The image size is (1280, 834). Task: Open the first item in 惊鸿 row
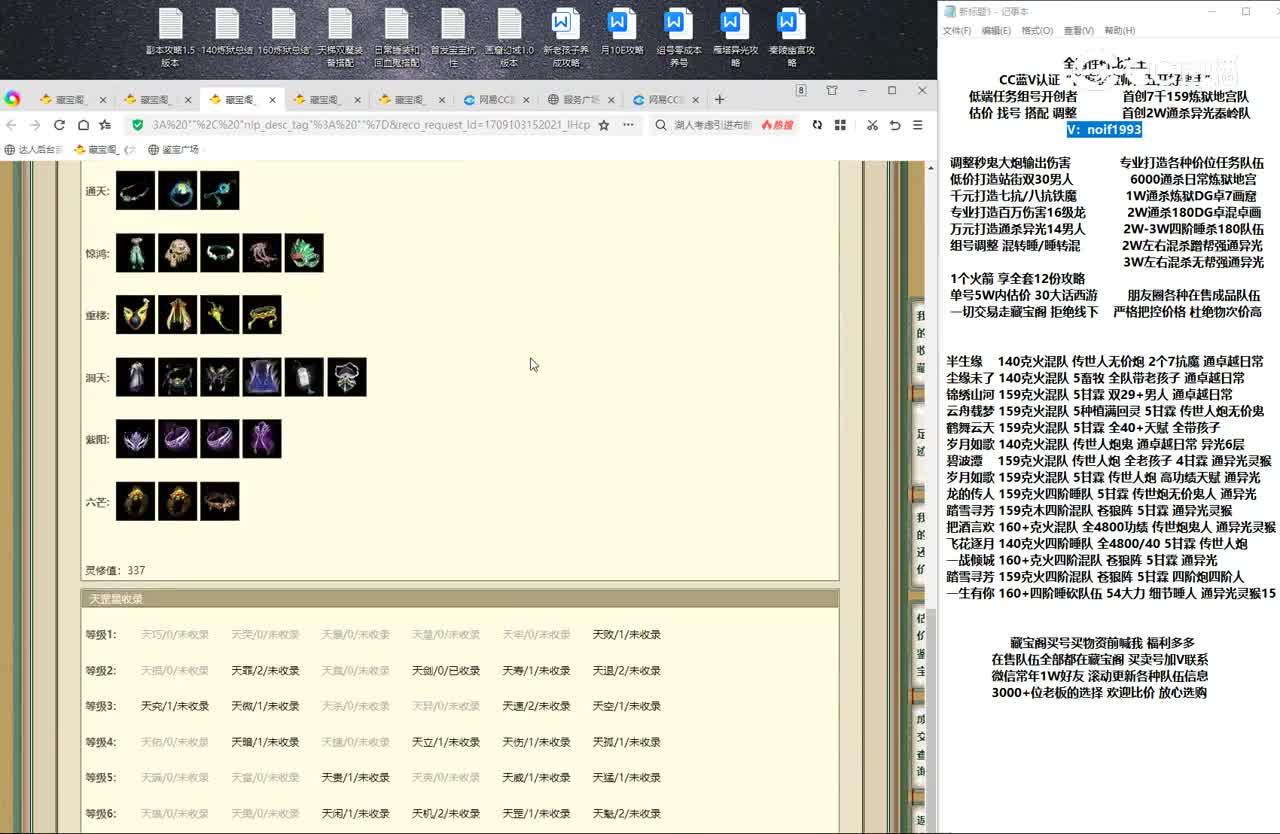pyautogui.click(x=135, y=253)
